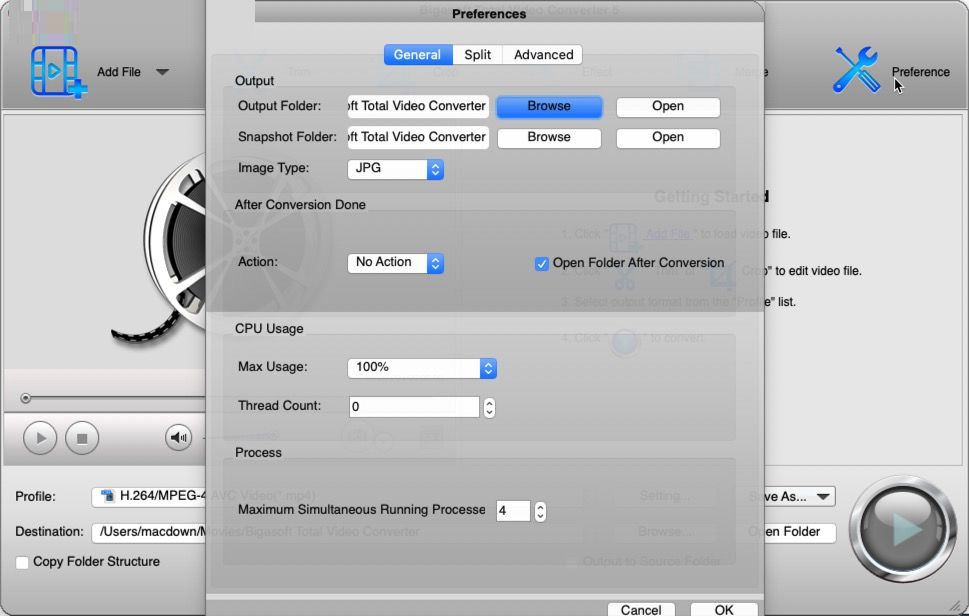The height and width of the screenshot is (616, 969).
Task: Click the Stop button in the preview player
Action: (x=82, y=438)
